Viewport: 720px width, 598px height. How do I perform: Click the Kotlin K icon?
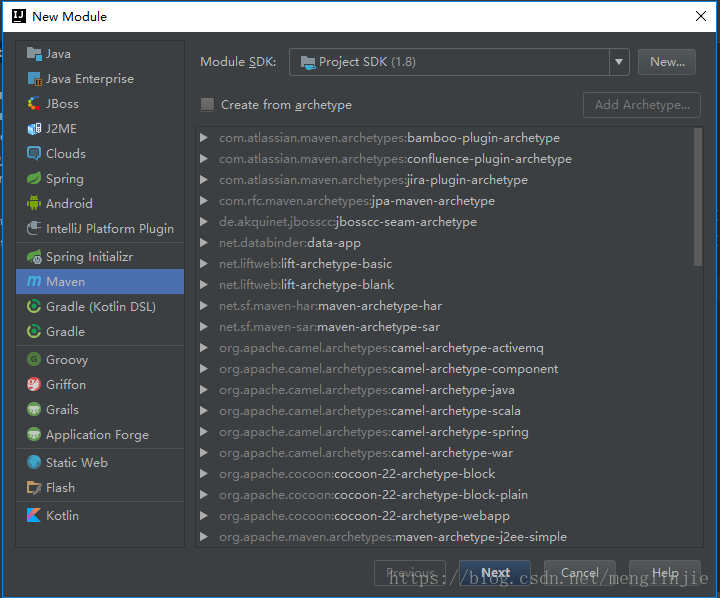point(34,515)
